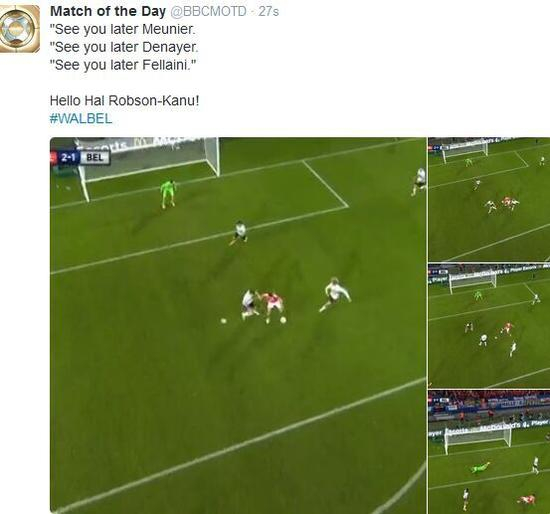Click the Match of the Day account name
Viewport: 550px width, 514px height.
pyautogui.click(x=108, y=11)
